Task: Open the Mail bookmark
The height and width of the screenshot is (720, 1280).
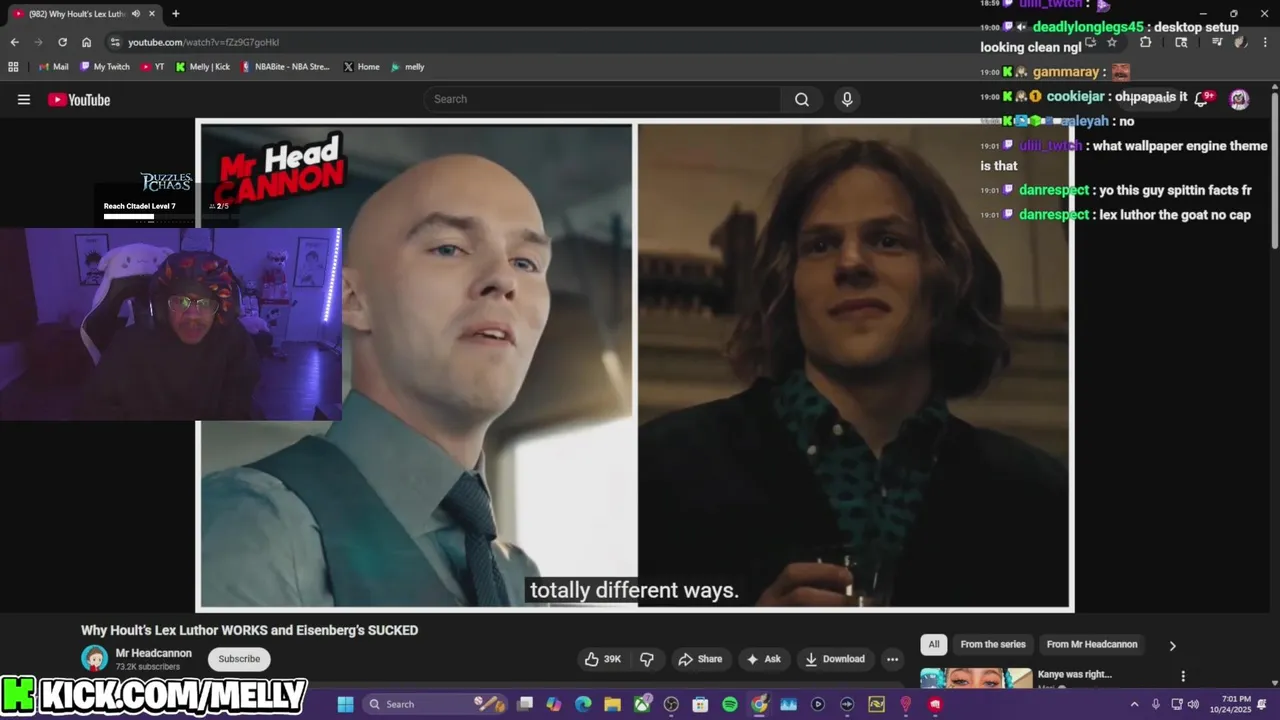Action: 53,67
